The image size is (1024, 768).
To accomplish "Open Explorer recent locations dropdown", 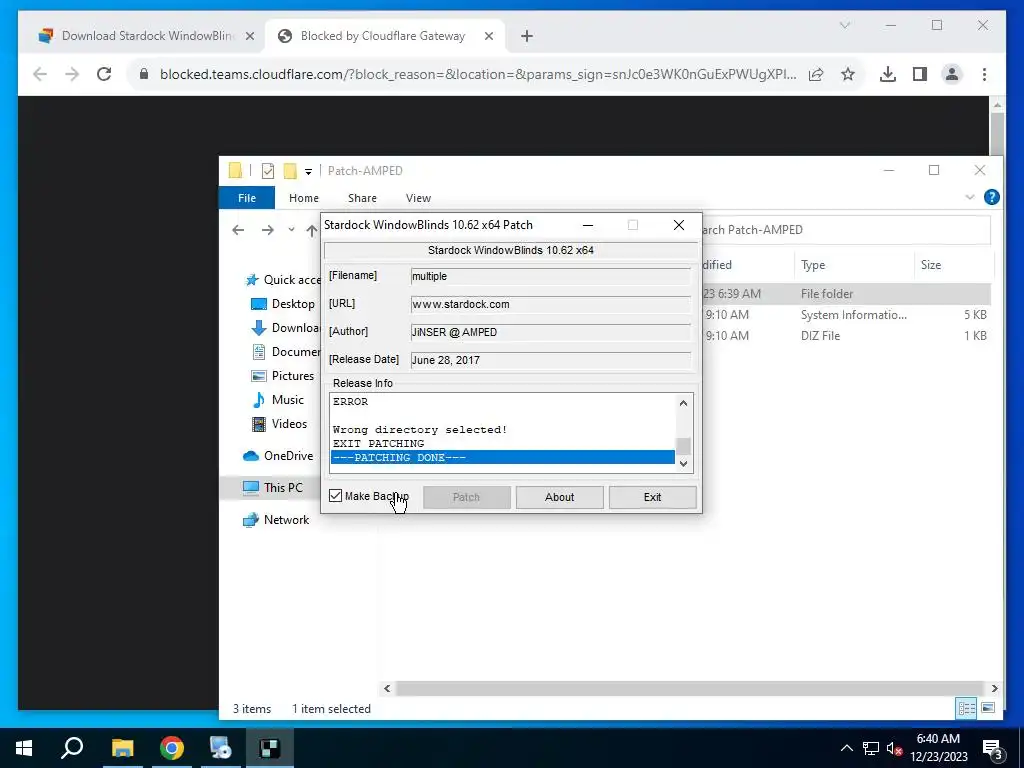I will coord(291,230).
